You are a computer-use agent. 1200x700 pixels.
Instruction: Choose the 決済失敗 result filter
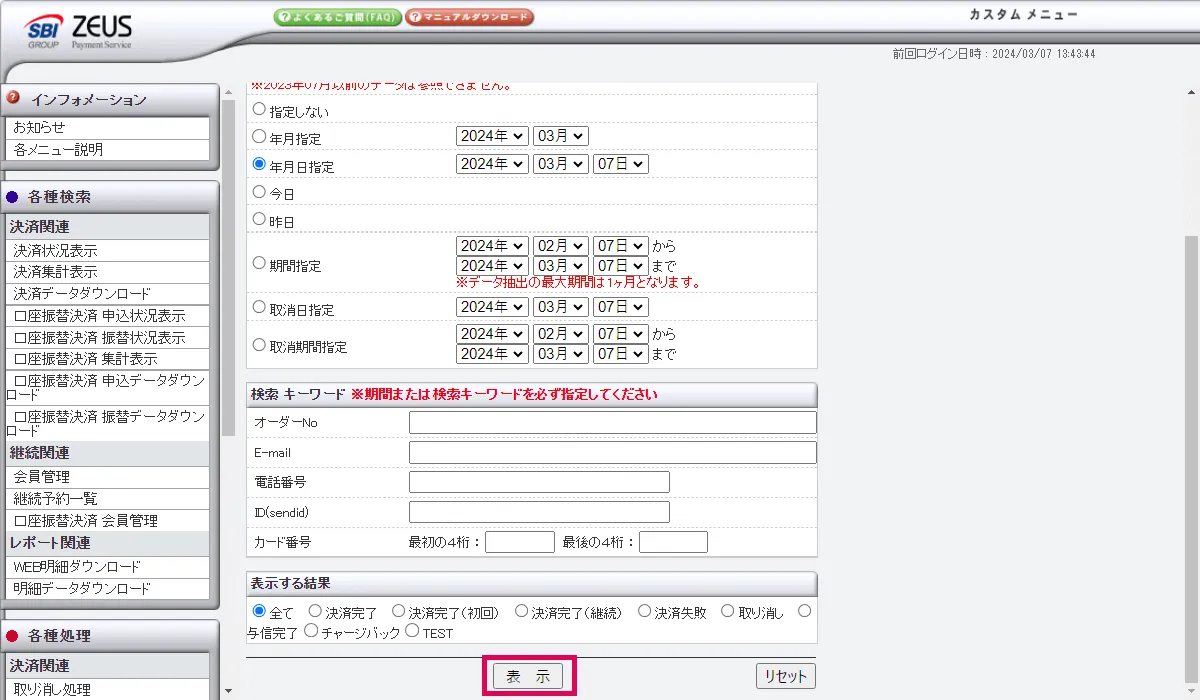(644, 610)
